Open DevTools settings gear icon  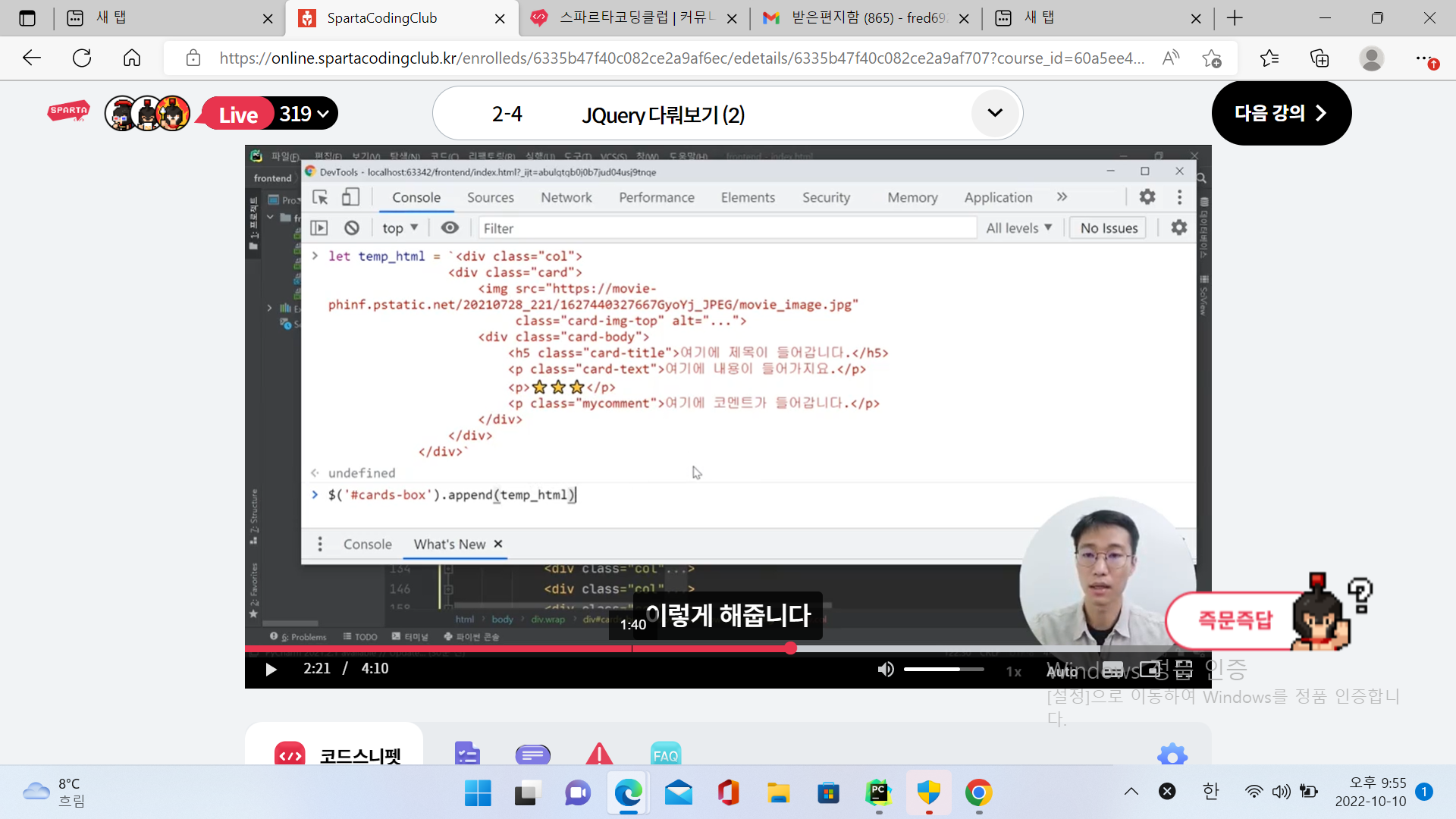[x=1147, y=197]
